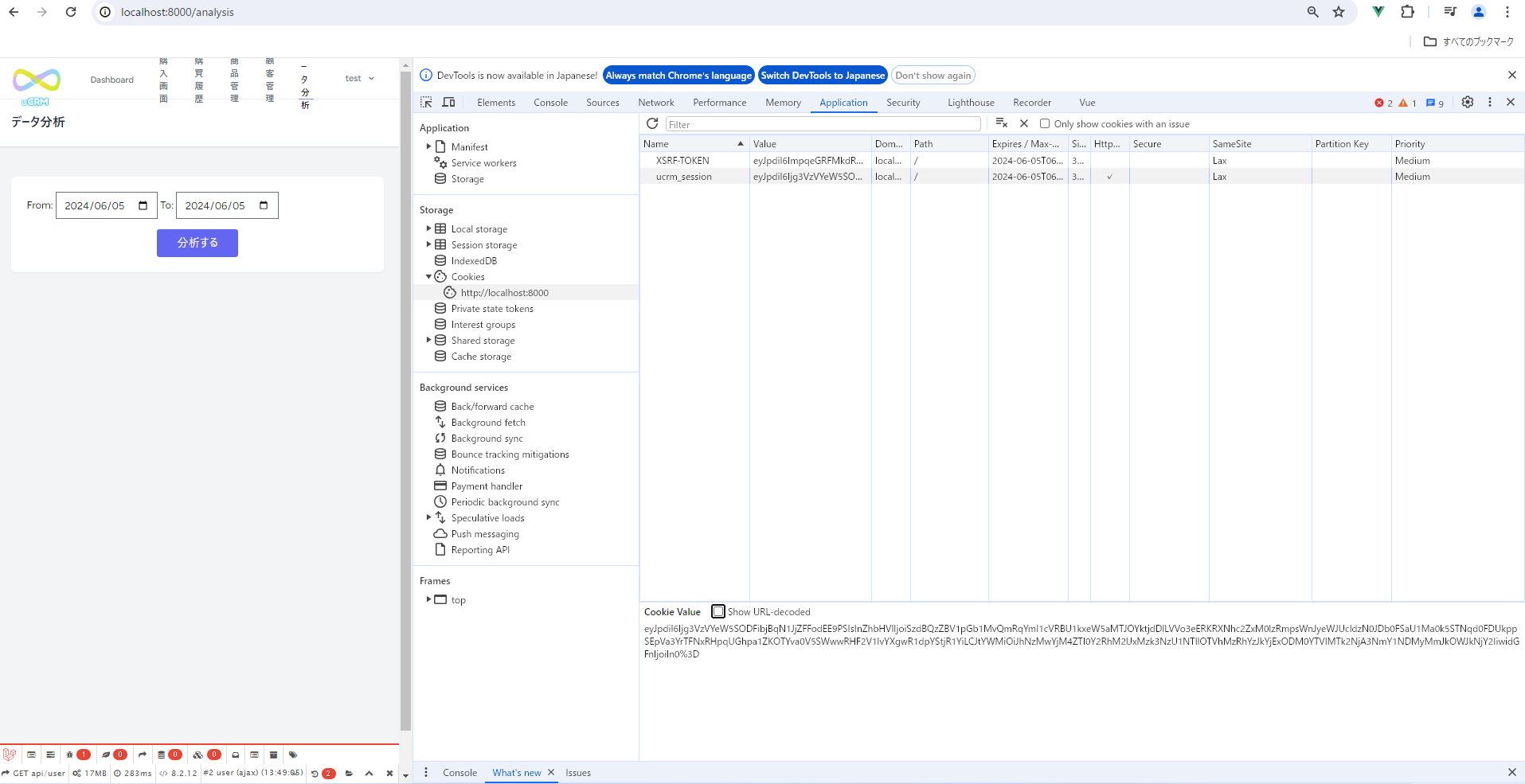The width and height of the screenshot is (1525, 784).
Task: Click the Vue devtools extension icon
Action: 1378,12
